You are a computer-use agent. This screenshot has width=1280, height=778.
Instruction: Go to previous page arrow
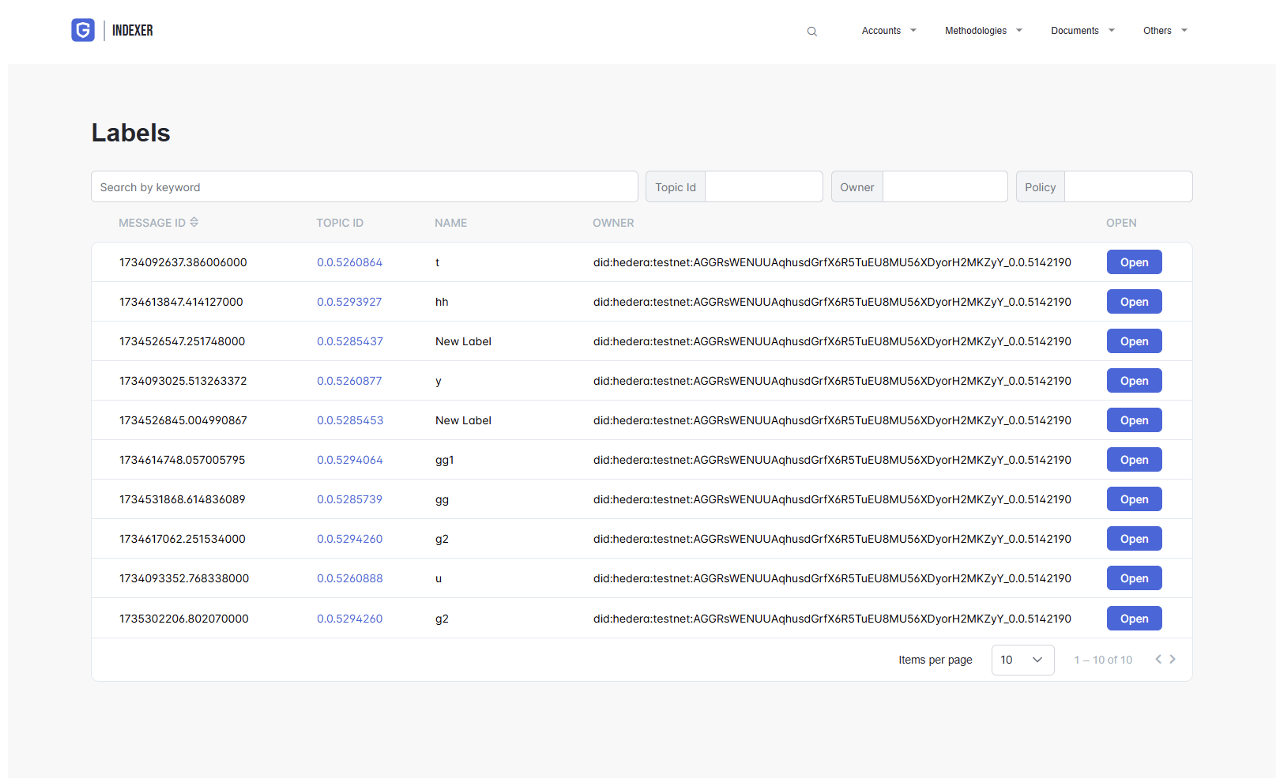point(1158,659)
